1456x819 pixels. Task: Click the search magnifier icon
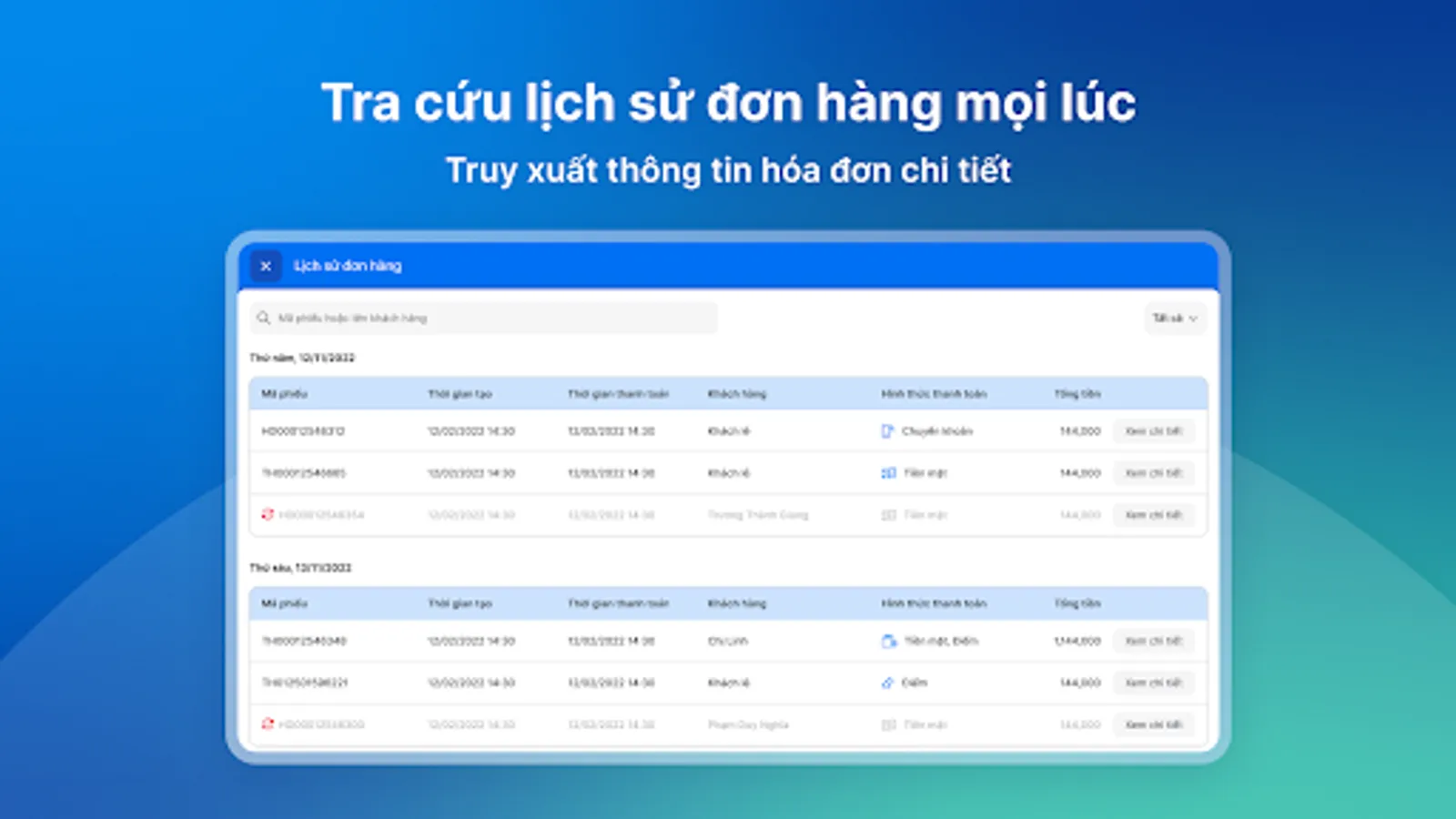point(263,318)
